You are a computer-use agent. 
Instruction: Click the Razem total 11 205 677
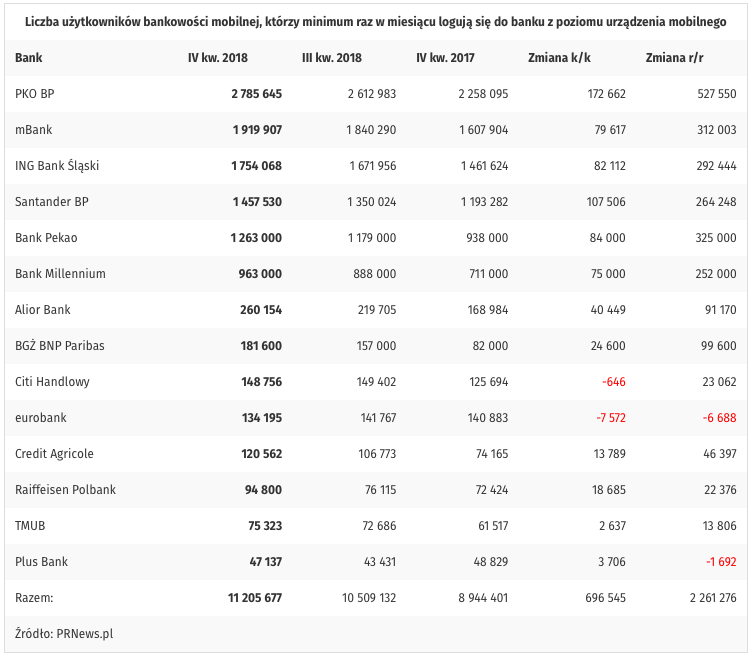pyautogui.click(x=254, y=597)
